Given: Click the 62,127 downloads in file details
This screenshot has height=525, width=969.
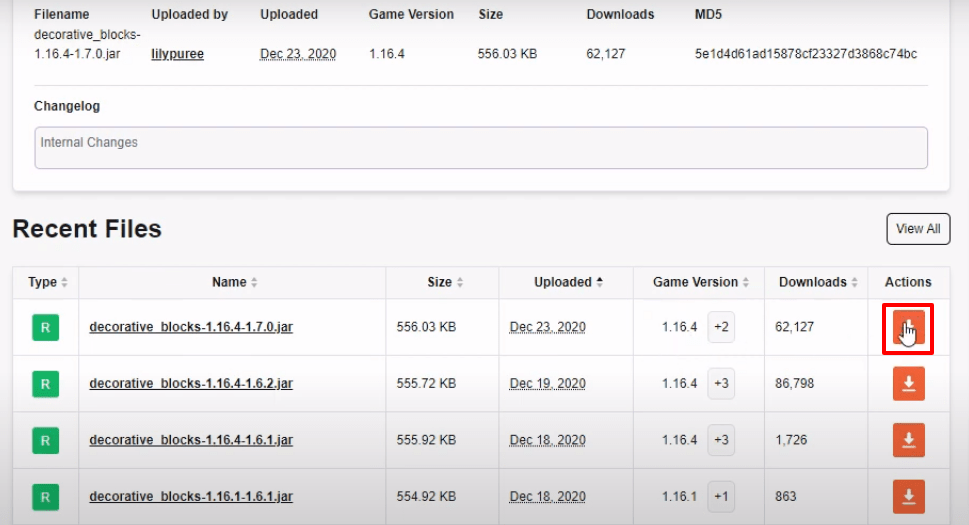Looking at the screenshot, I should pyautogui.click(x=606, y=54).
